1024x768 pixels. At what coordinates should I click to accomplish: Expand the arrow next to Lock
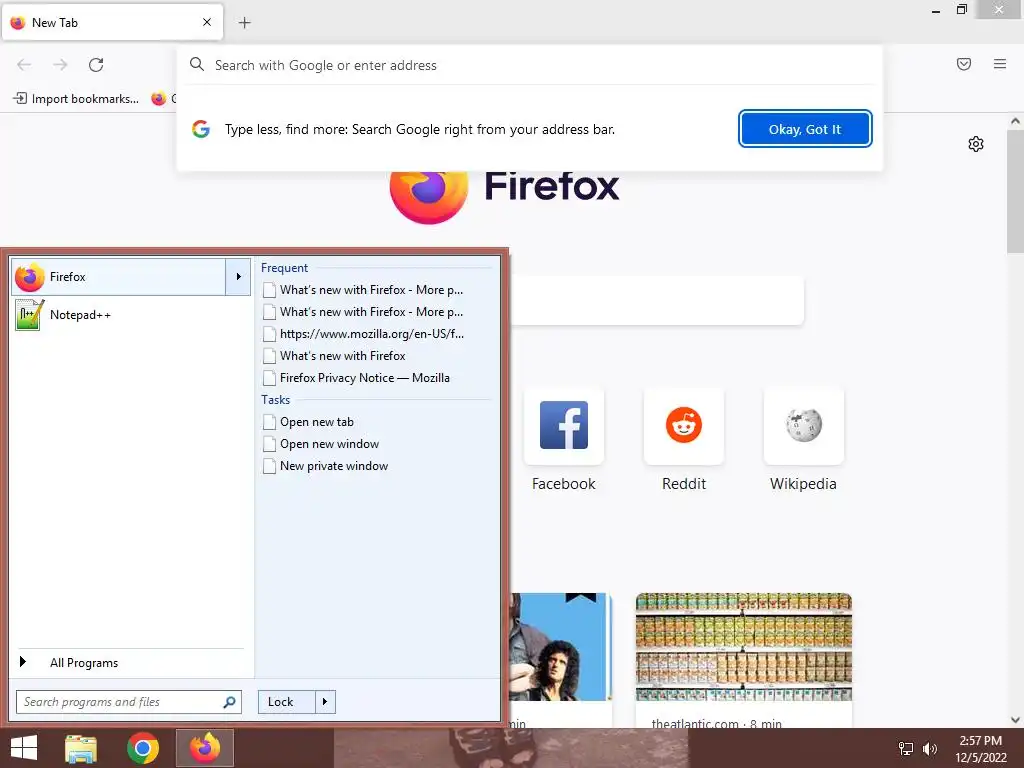(325, 702)
